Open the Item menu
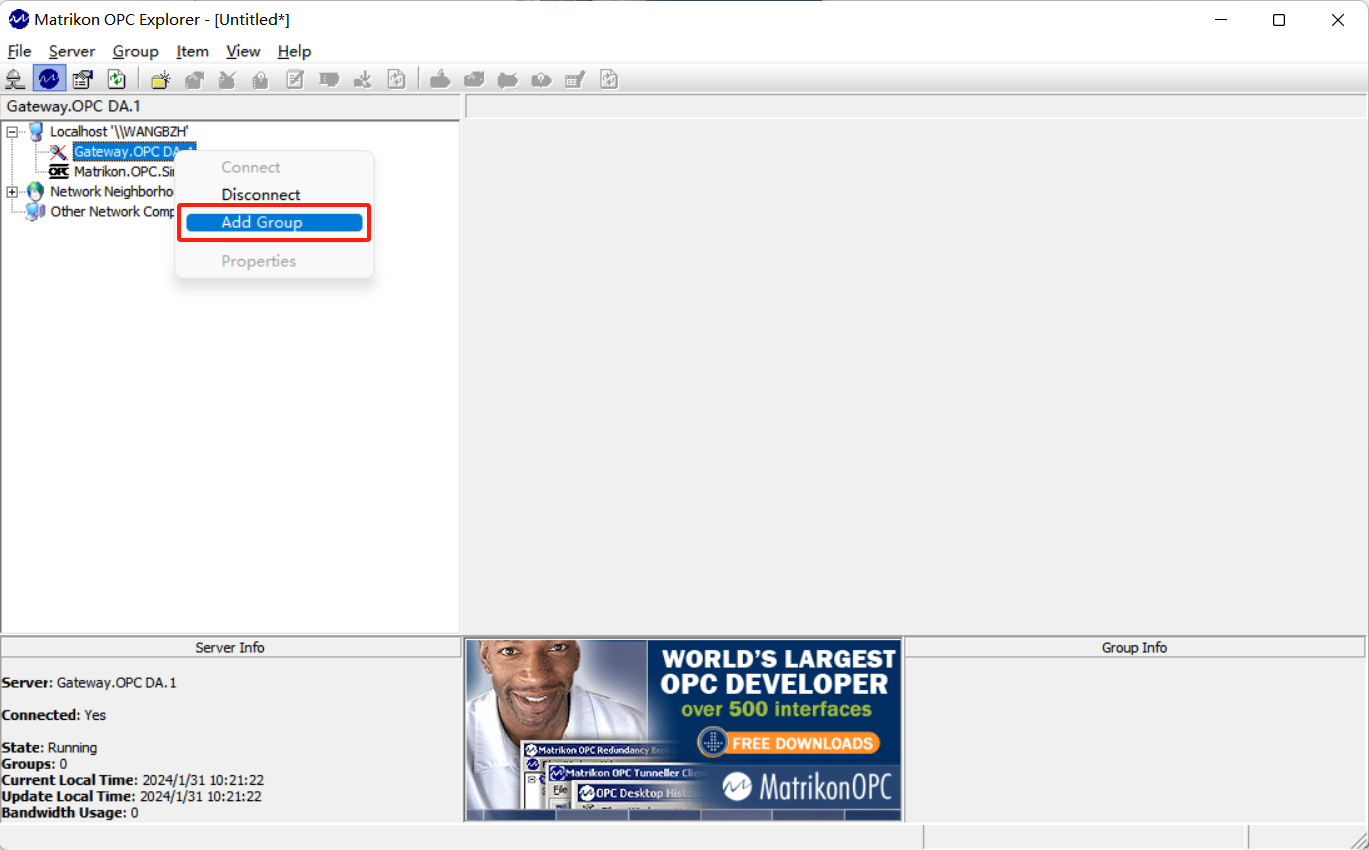The width and height of the screenshot is (1369, 850). click(193, 51)
